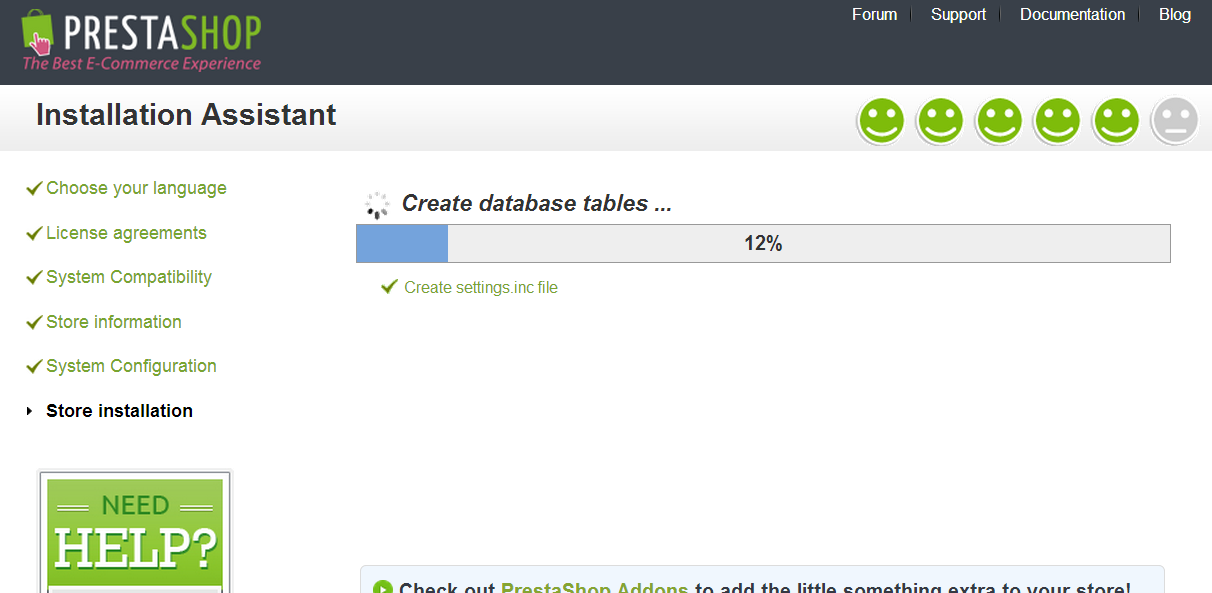Select the System Compatibility step
The width and height of the screenshot is (1212, 593).
click(129, 277)
